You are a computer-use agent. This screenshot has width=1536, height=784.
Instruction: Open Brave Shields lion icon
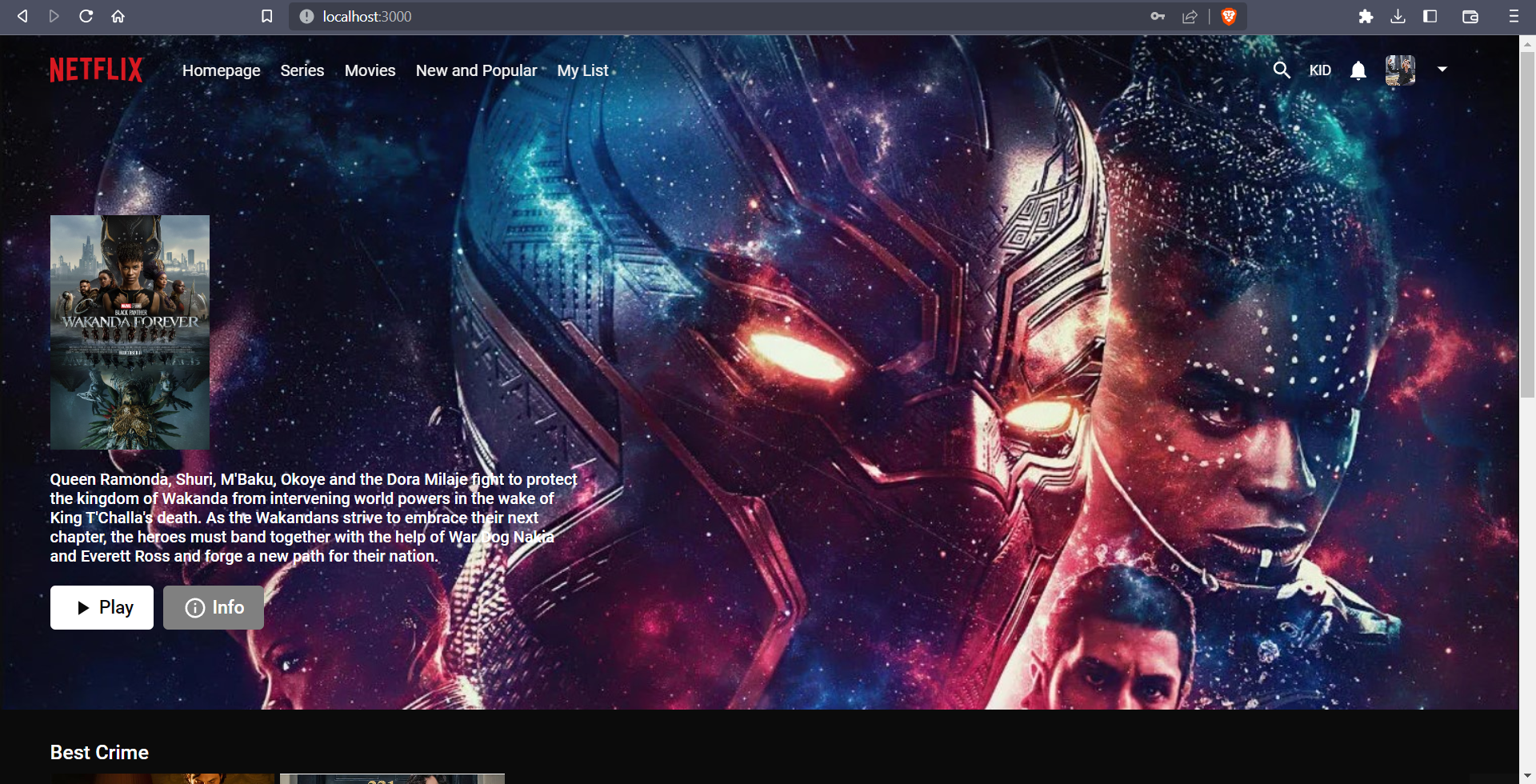point(1229,16)
